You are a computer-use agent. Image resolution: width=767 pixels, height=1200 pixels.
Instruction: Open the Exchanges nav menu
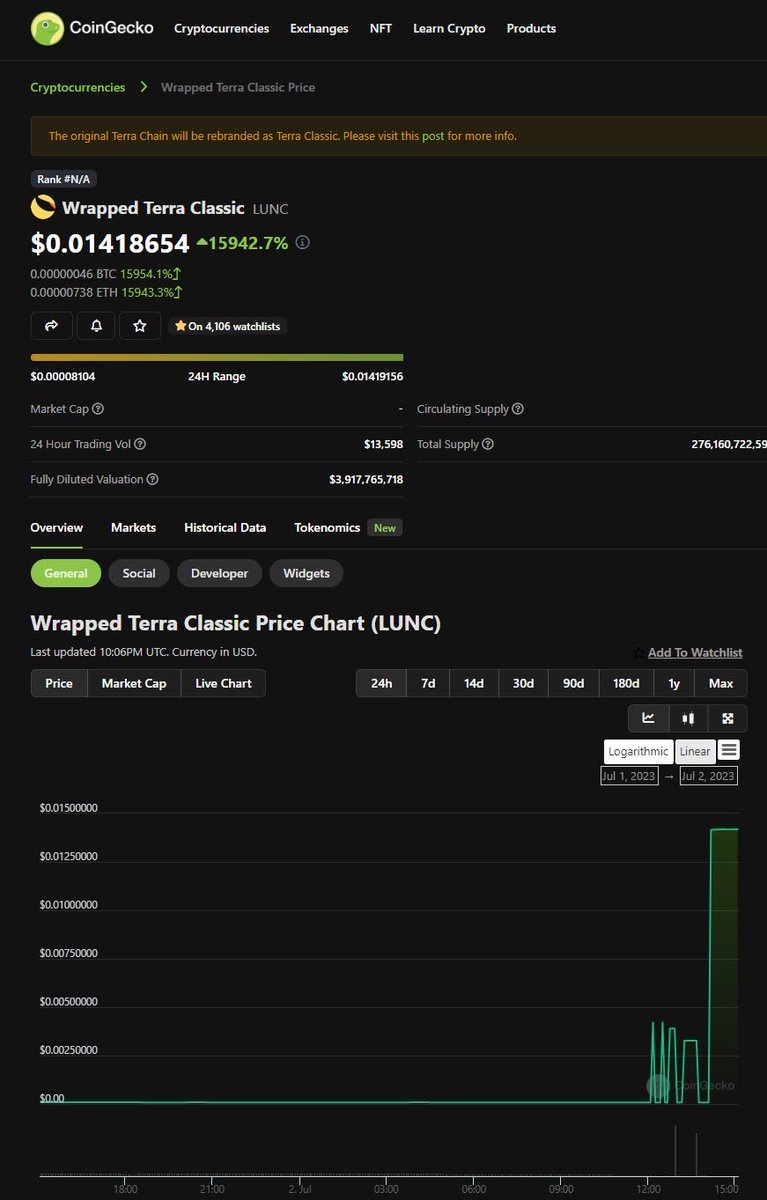click(319, 28)
